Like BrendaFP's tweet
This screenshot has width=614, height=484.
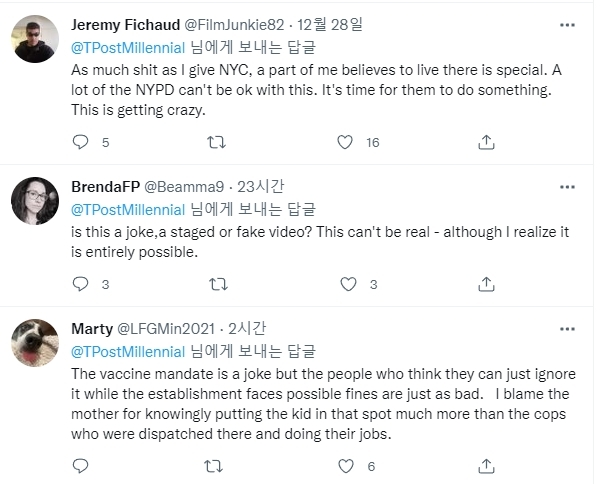[347, 285]
